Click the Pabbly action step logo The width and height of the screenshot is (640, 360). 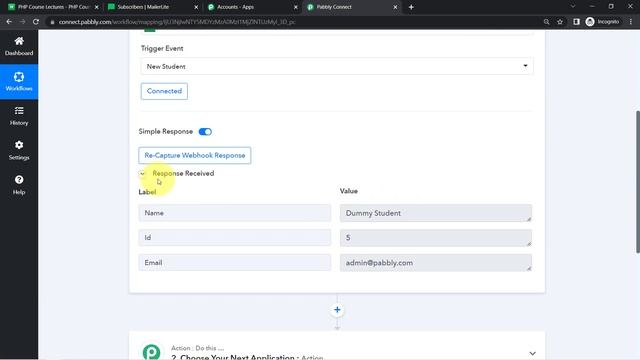[x=151, y=351]
